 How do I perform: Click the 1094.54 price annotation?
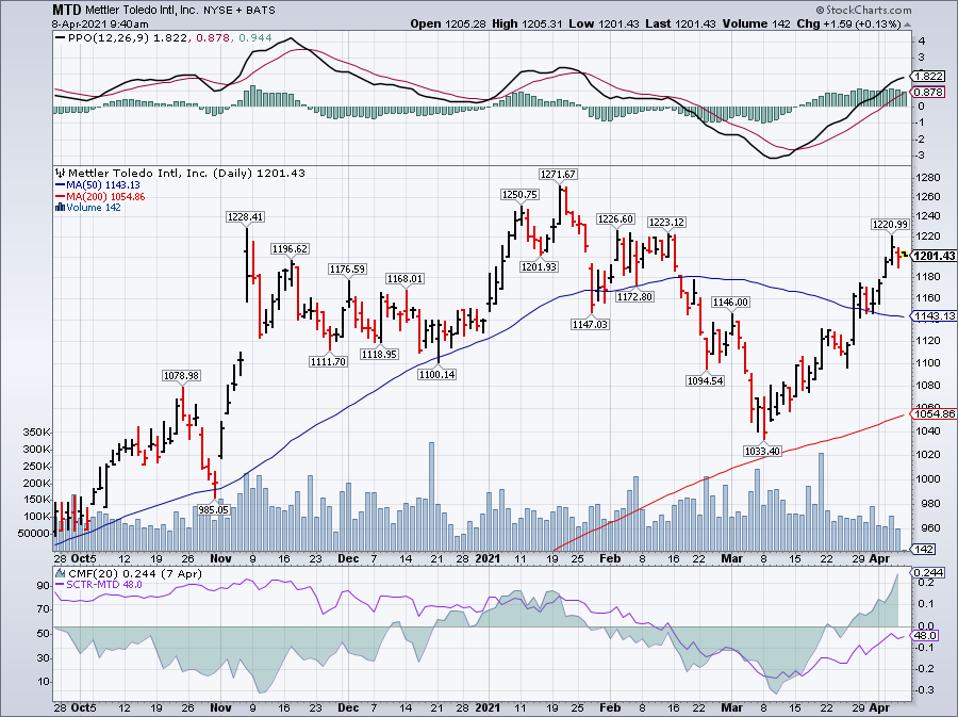704,381
